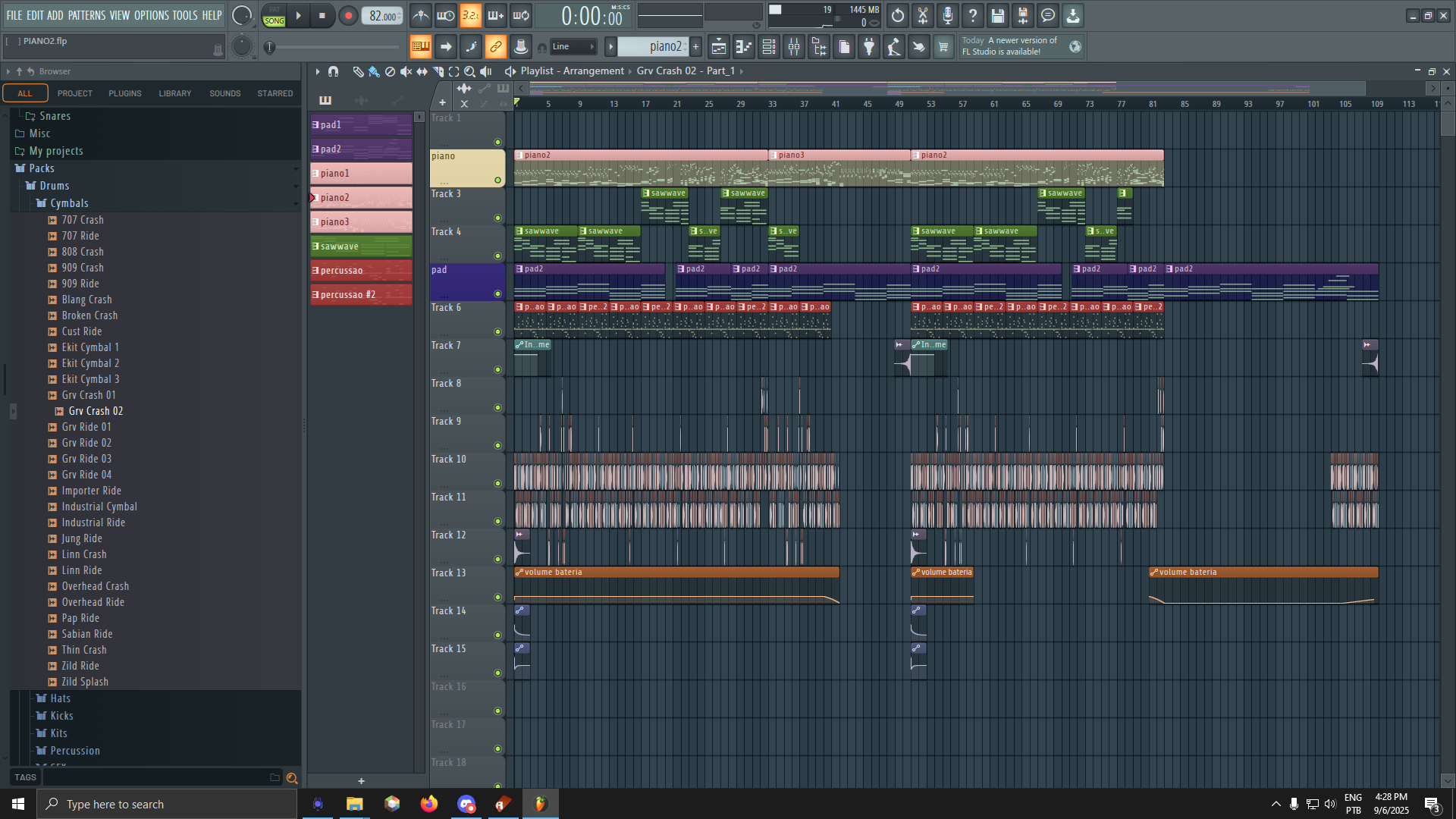Expand the Hats folder in browser
This screenshot has height=819, width=1456.
(x=60, y=698)
